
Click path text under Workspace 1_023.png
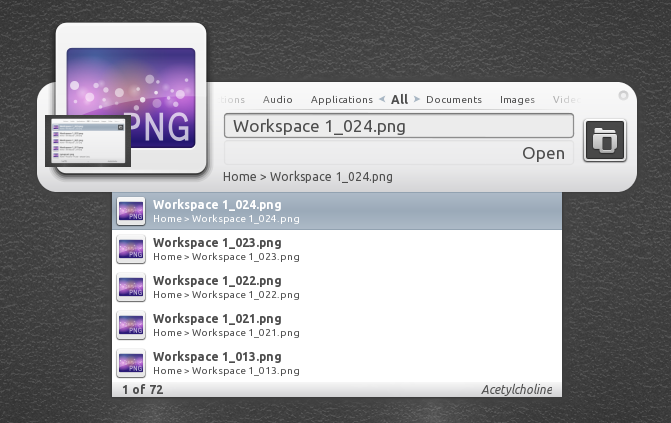pyautogui.click(x=226, y=257)
